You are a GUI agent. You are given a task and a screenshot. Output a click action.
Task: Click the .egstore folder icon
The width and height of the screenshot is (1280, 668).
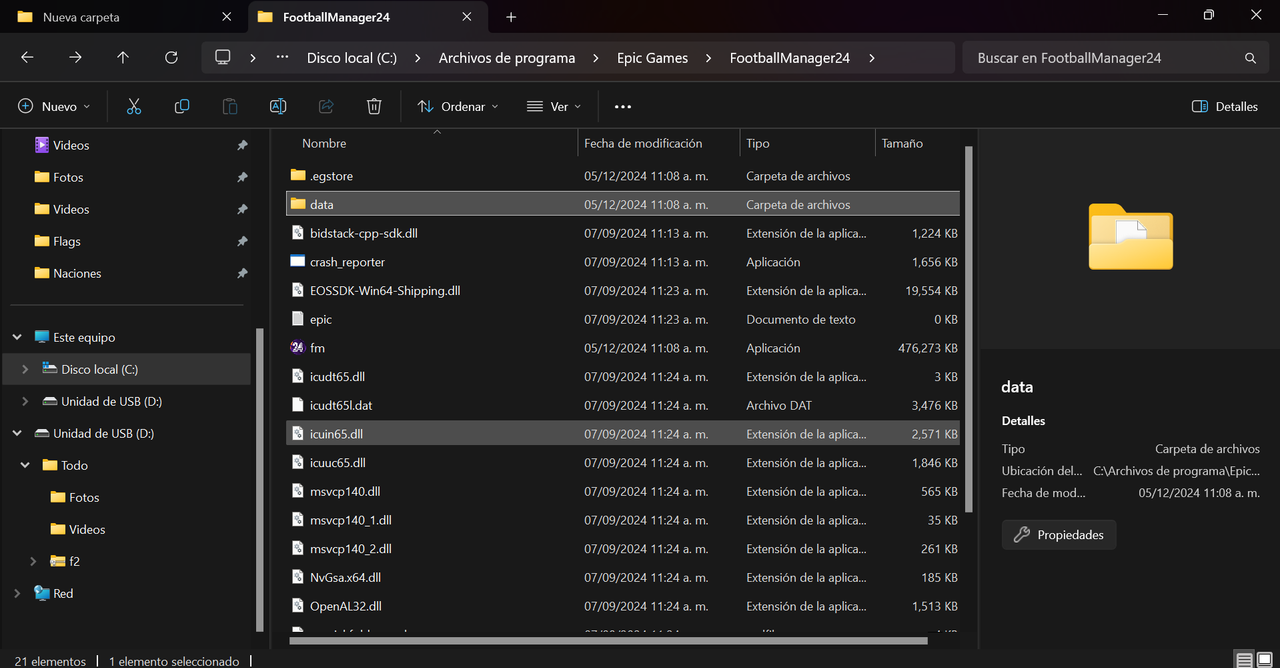click(x=297, y=176)
